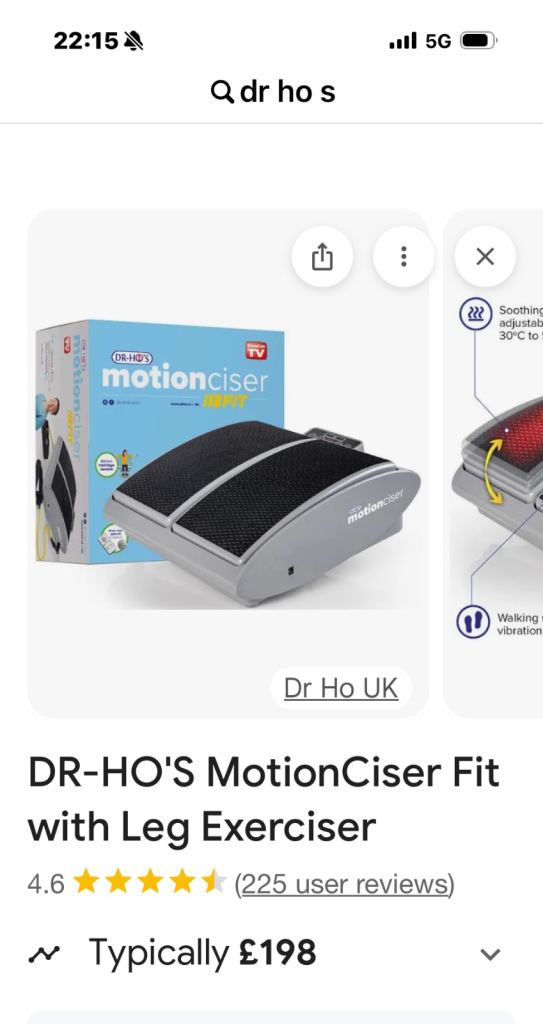The width and height of the screenshot is (543, 1024).
Task: Tap the product title DR-HO'S MotionCiser Fit
Action: [x=263, y=799]
